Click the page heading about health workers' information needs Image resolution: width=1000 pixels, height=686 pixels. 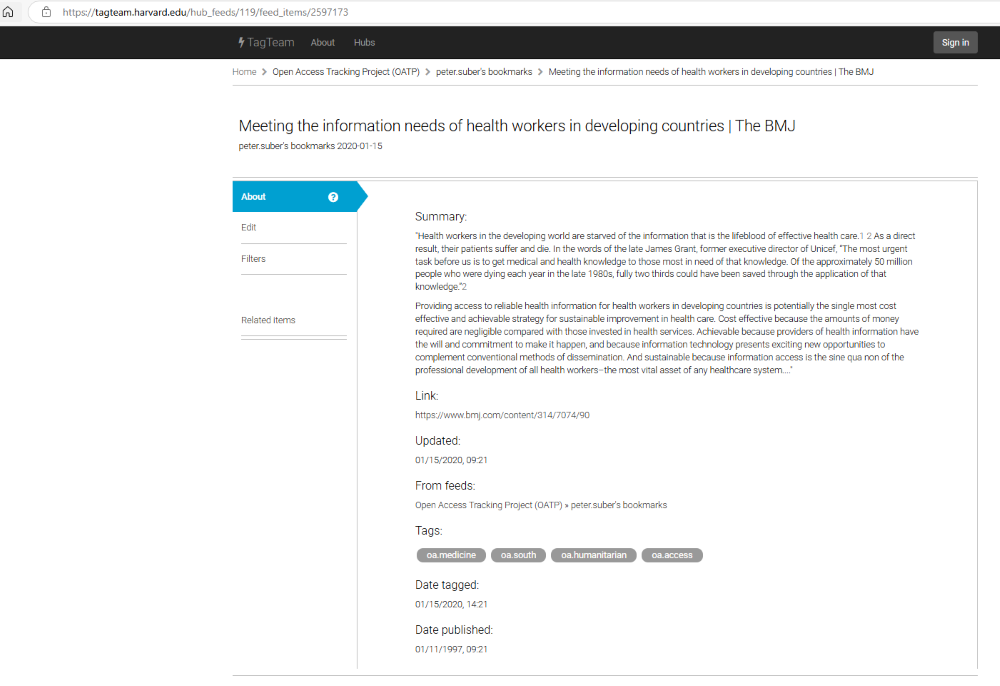click(517, 126)
